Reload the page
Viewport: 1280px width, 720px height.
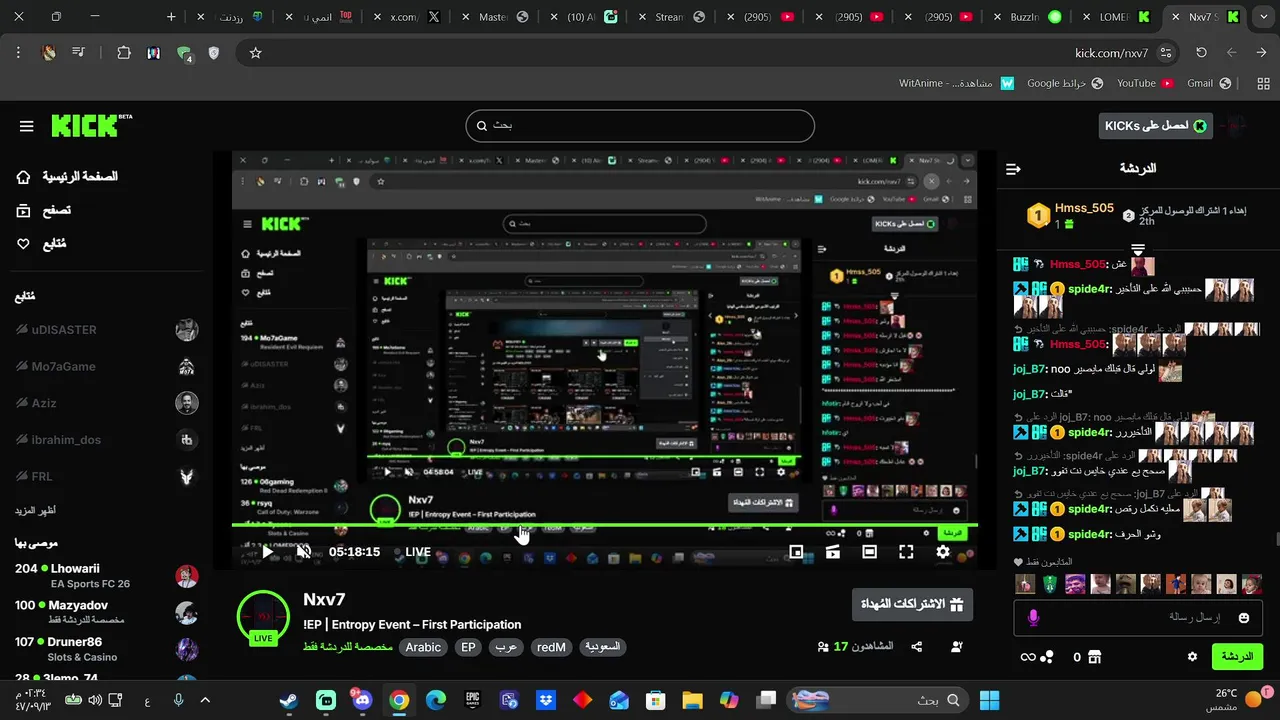tap(1201, 53)
